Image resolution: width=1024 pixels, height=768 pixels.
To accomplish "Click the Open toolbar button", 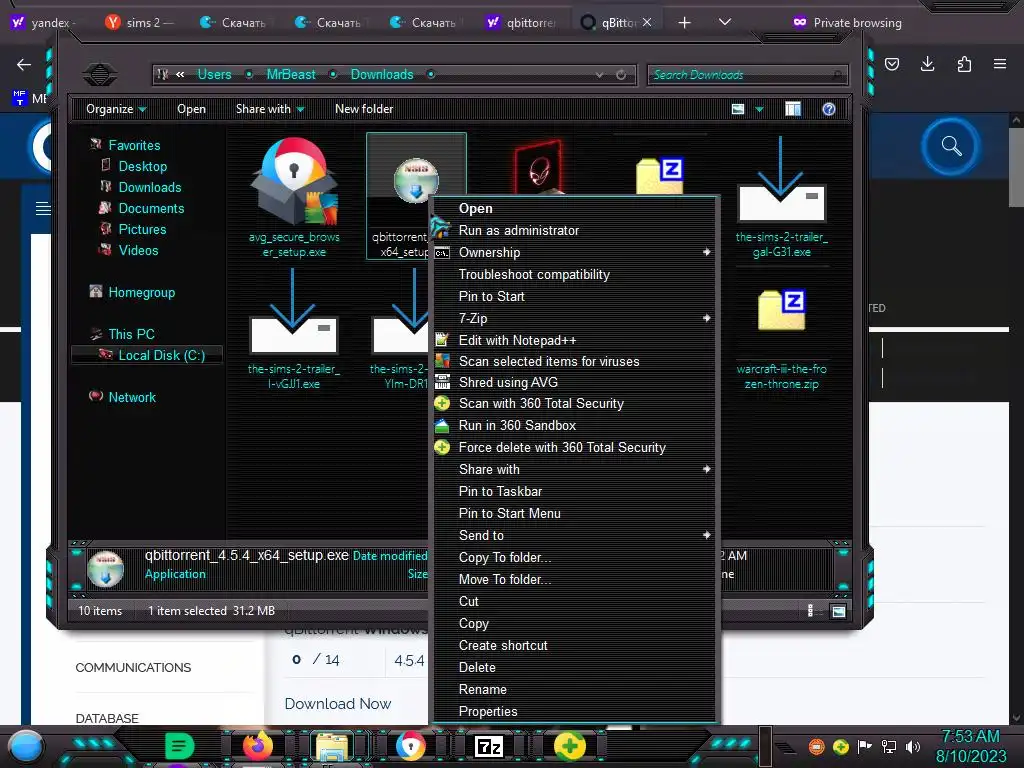I will pyautogui.click(x=191, y=109).
